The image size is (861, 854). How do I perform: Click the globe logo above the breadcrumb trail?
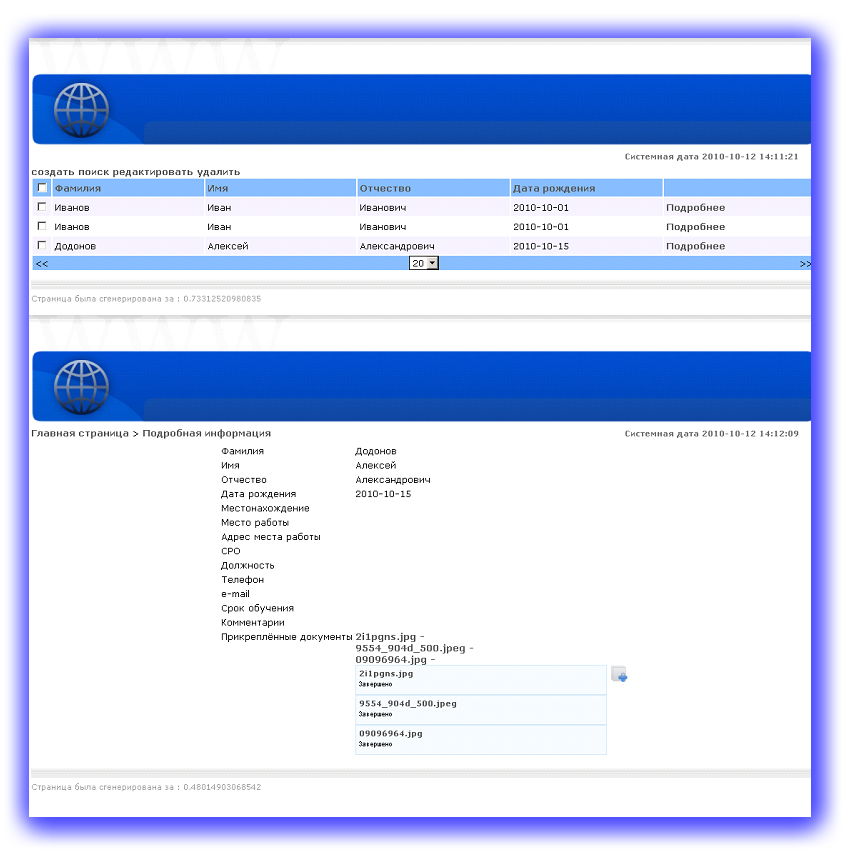[81, 387]
